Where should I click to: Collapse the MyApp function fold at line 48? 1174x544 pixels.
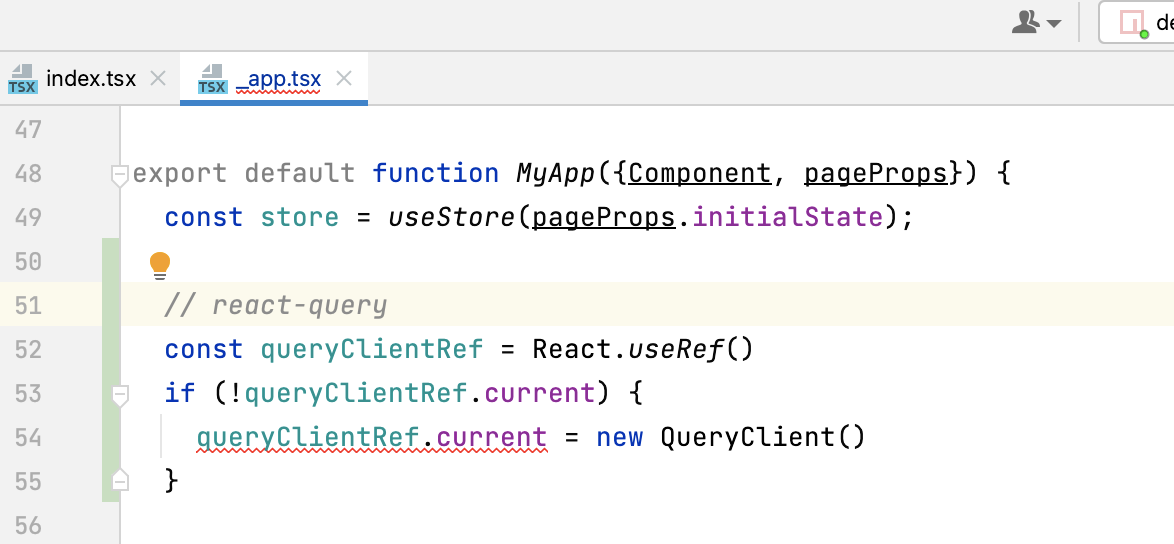120,175
